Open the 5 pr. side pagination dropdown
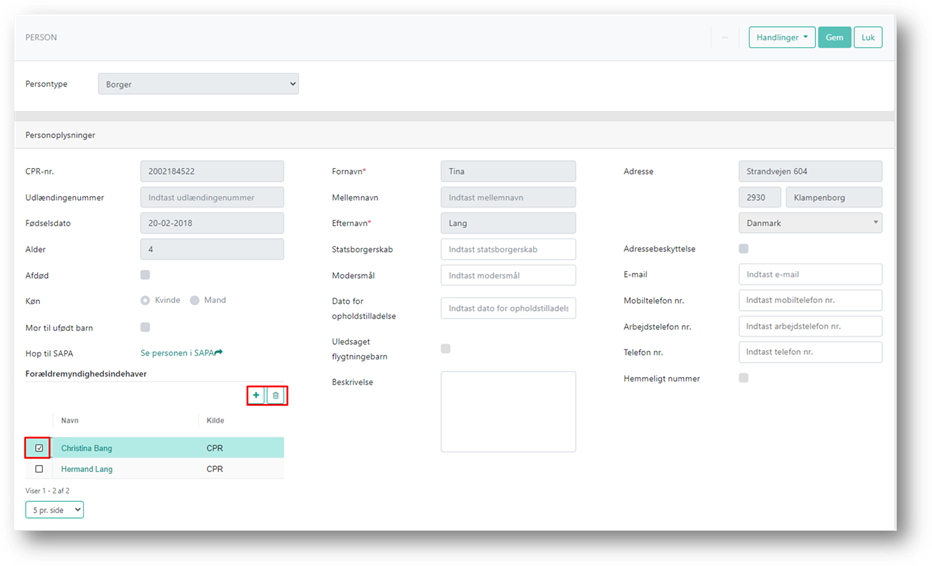 click(55, 510)
